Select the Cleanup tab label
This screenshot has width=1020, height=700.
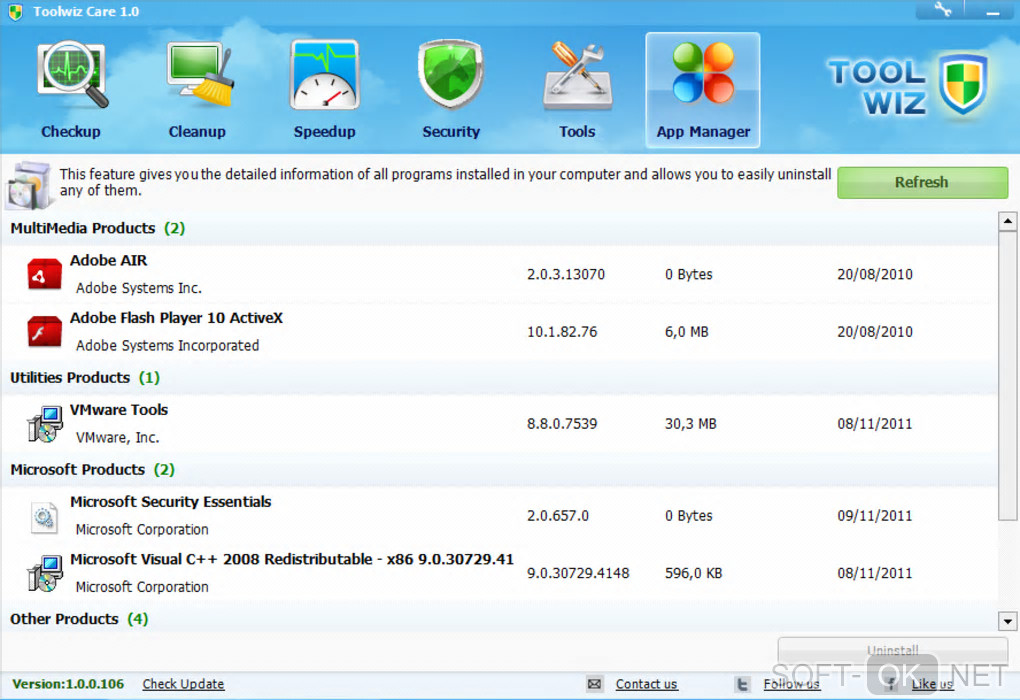click(197, 131)
